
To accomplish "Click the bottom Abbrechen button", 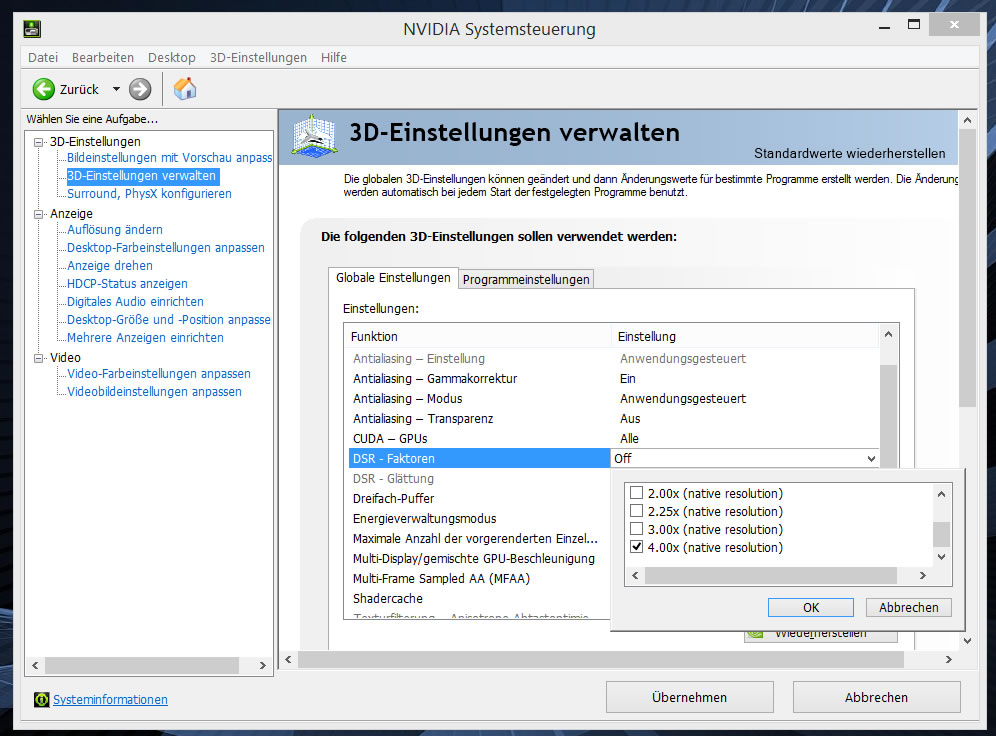I will pyautogui.click(x=876, y=697).
